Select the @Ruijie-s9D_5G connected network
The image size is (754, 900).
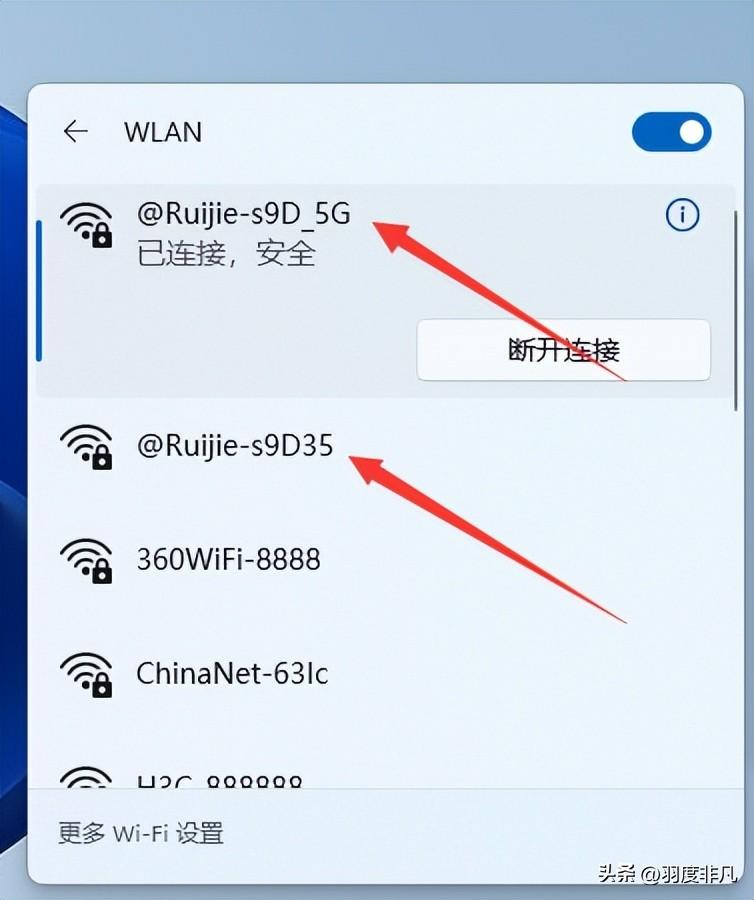click(x=386, y=291)
